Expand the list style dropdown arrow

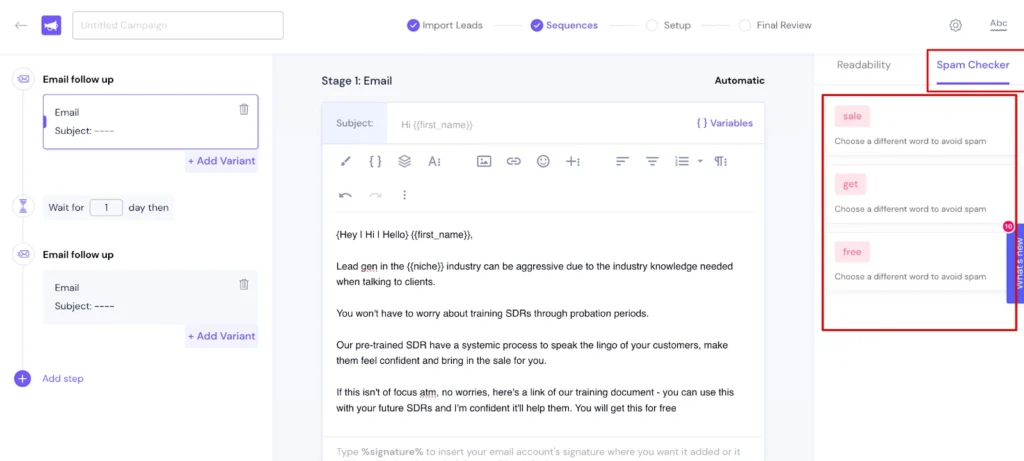tap(700, 161)
